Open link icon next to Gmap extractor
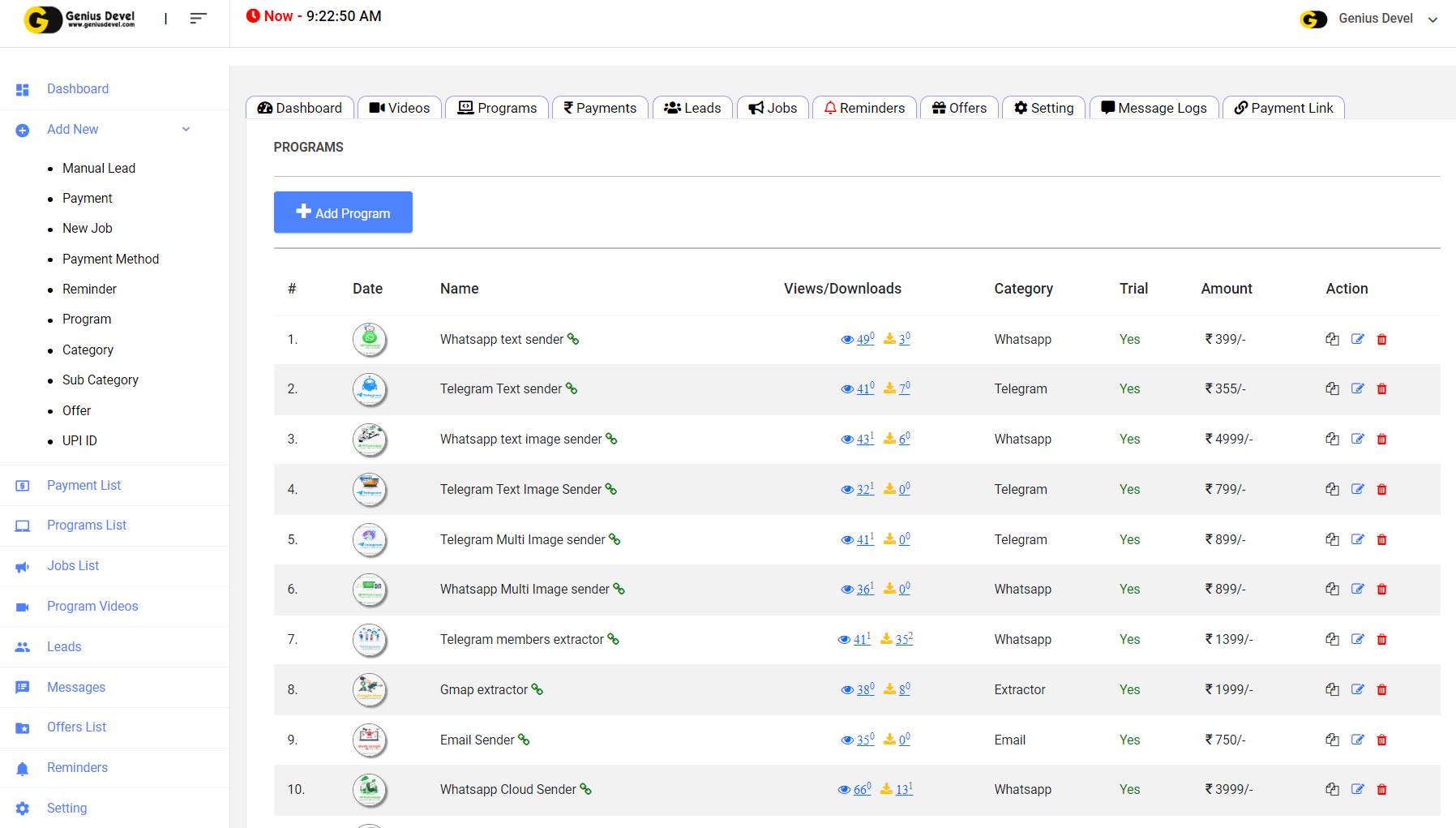The height and width of the screenshot is (828, 1456). point(537,690)
